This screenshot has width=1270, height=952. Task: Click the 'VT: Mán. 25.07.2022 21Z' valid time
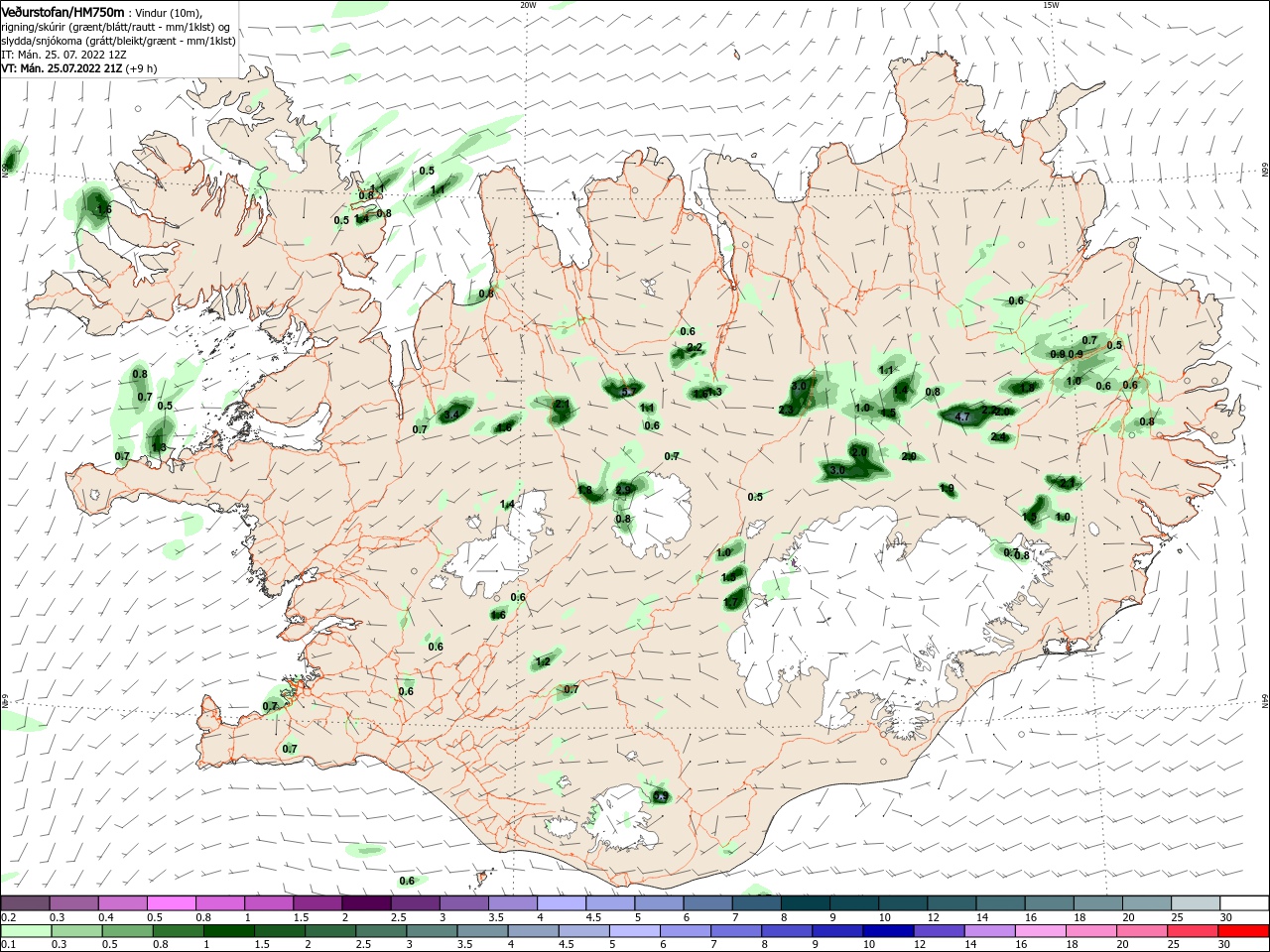(63, 68)
